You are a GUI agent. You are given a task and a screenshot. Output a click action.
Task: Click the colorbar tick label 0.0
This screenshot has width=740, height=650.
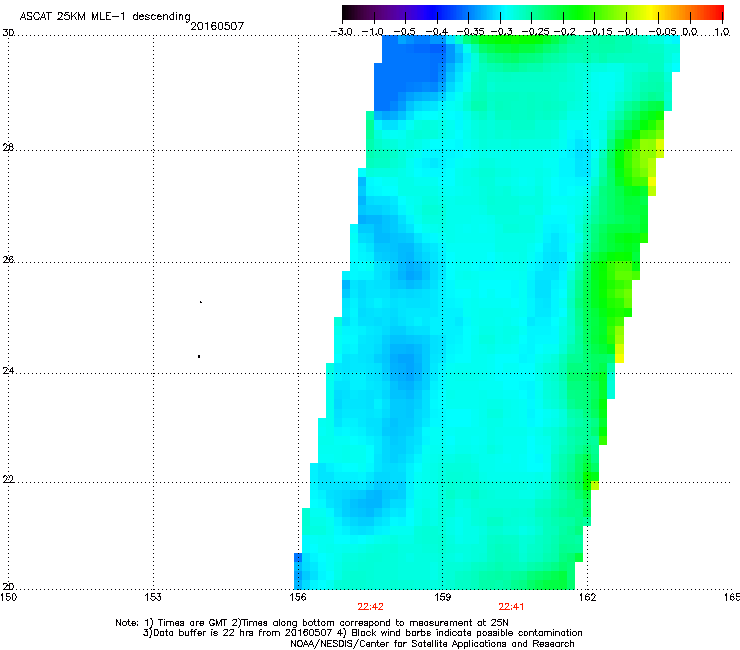tap(690, 32)
